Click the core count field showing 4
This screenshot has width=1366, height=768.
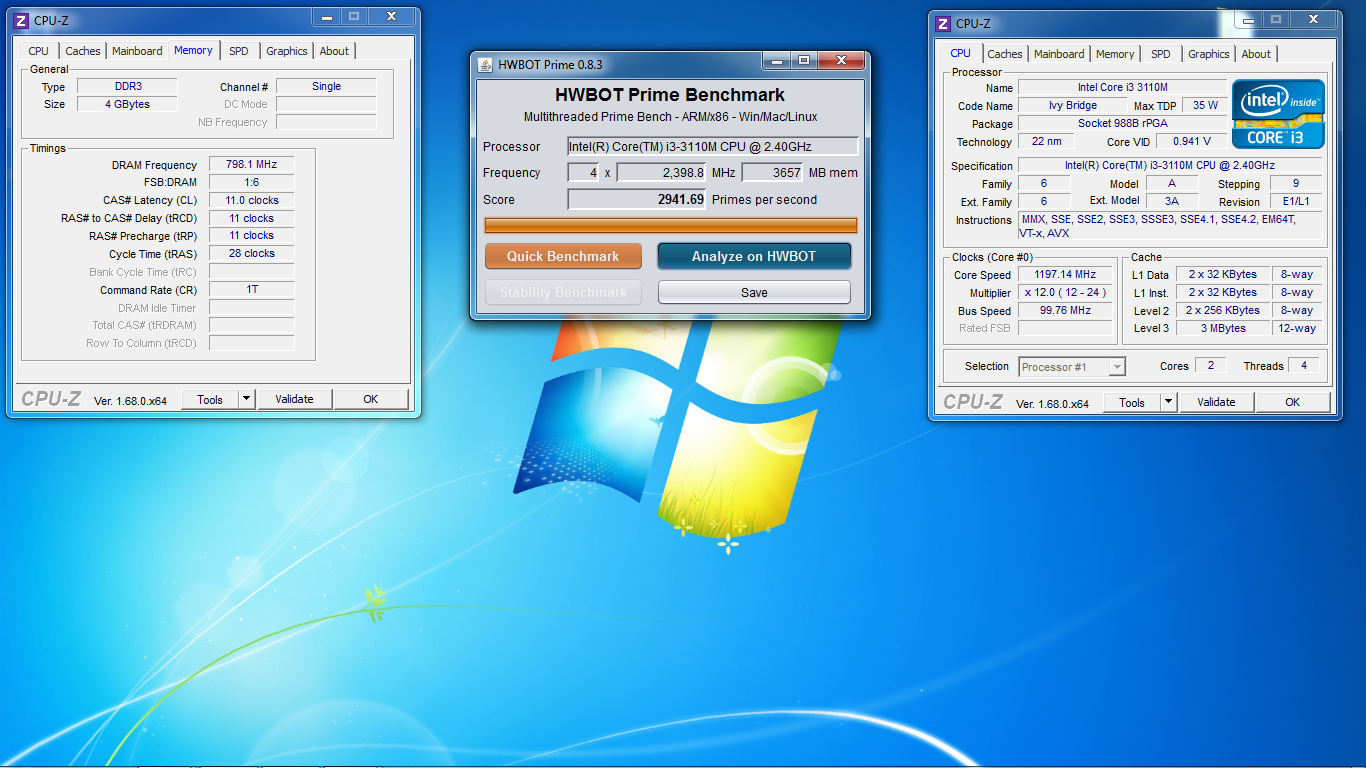[583, 172]
